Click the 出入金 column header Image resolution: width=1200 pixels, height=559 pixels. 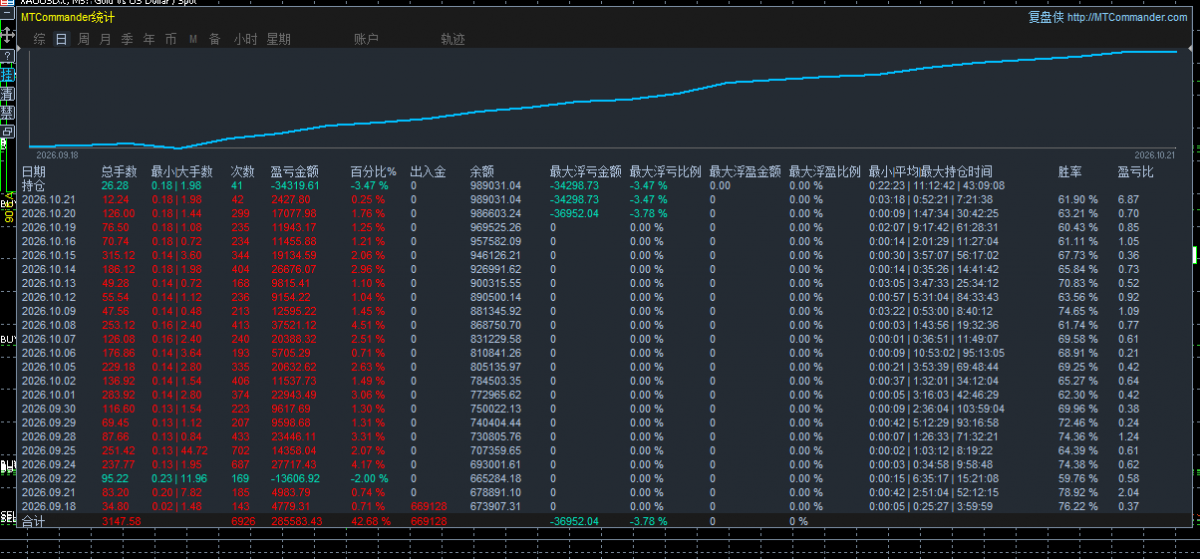pos(428,171)
